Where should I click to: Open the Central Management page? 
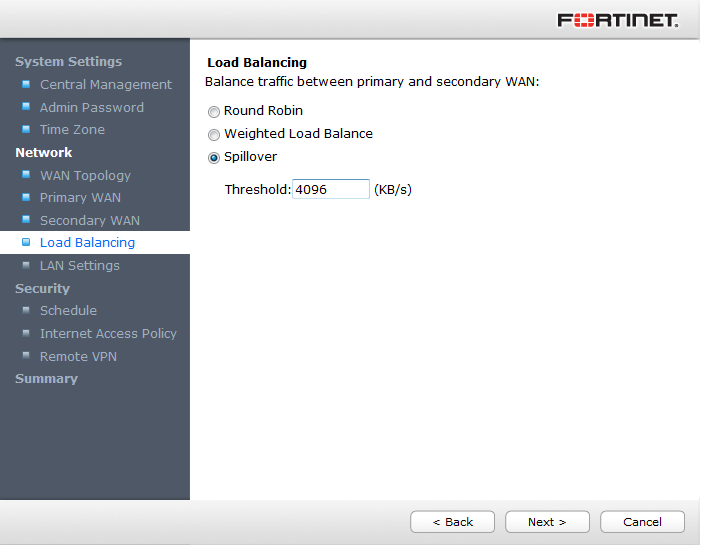click(x=105, y=85)
